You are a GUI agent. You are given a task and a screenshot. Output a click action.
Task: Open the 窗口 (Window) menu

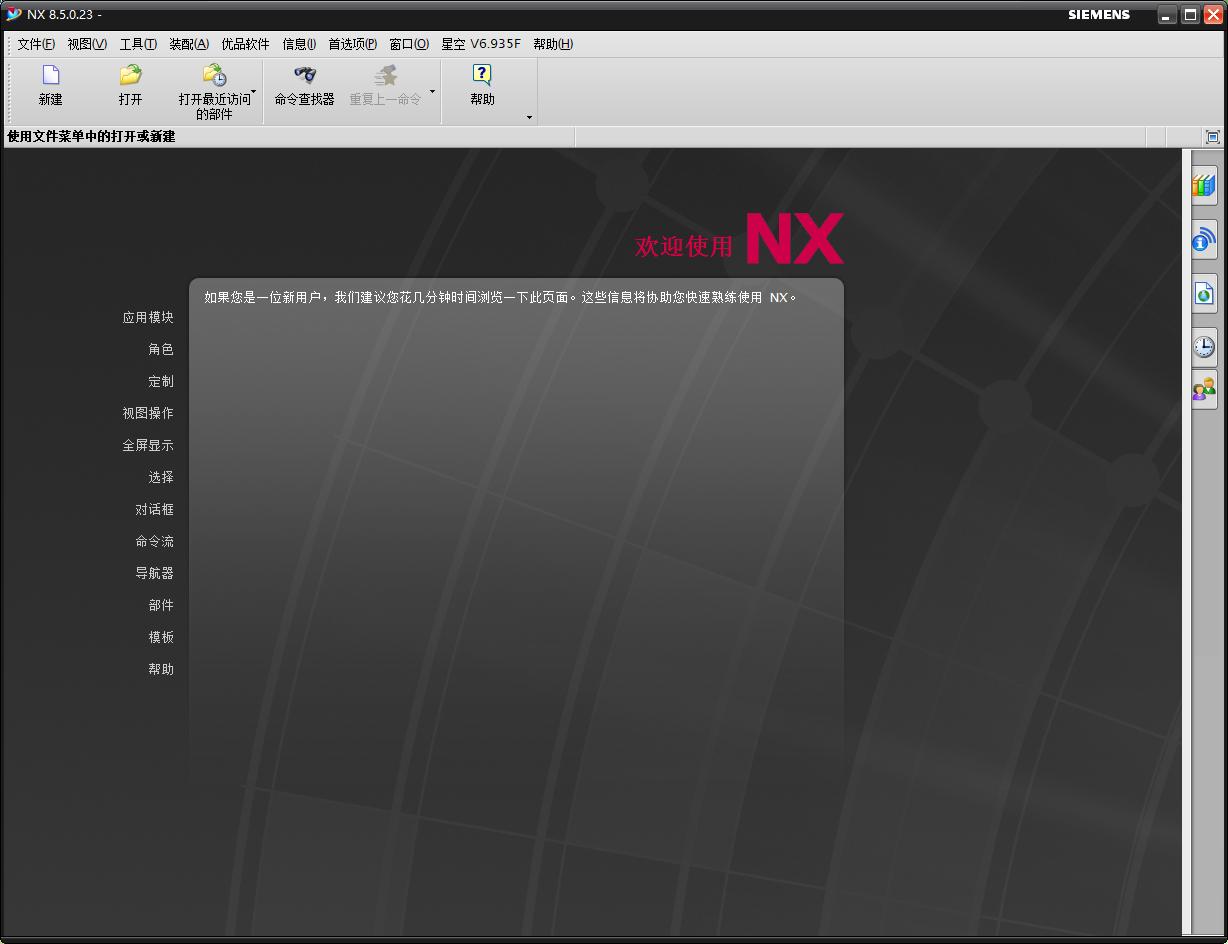click(x=410, y=43)
